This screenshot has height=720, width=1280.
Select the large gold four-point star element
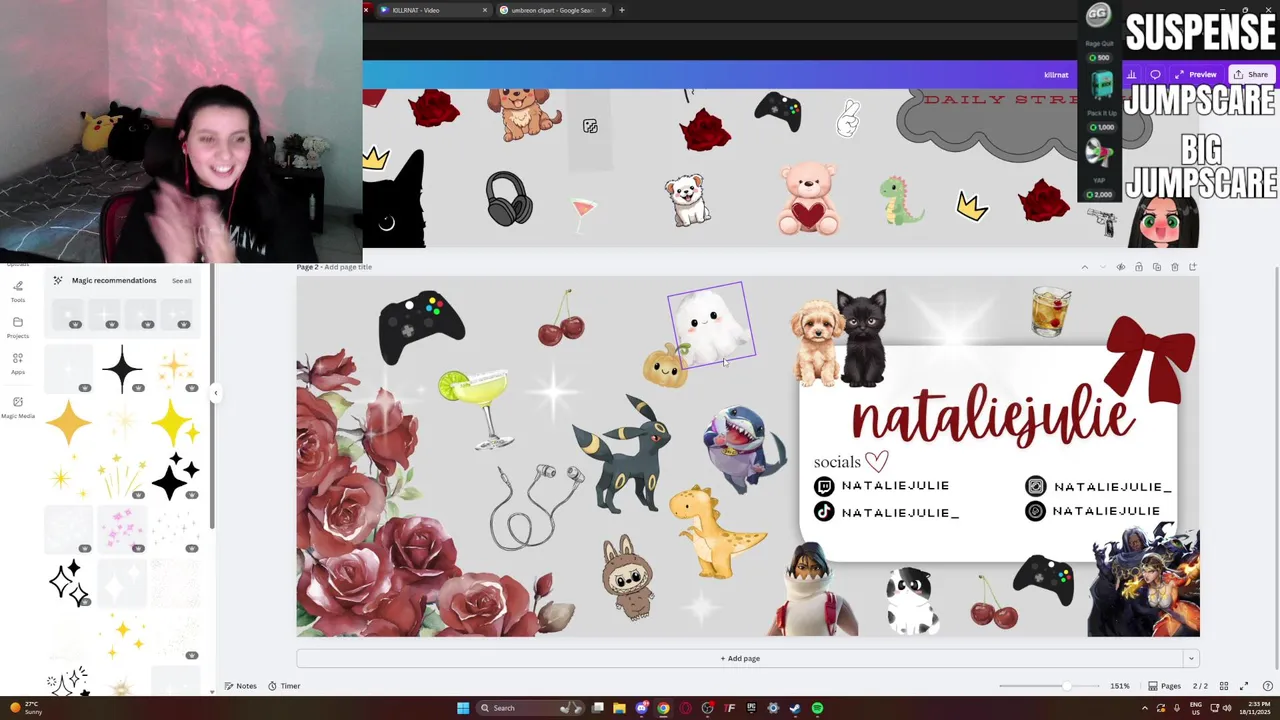68,422
